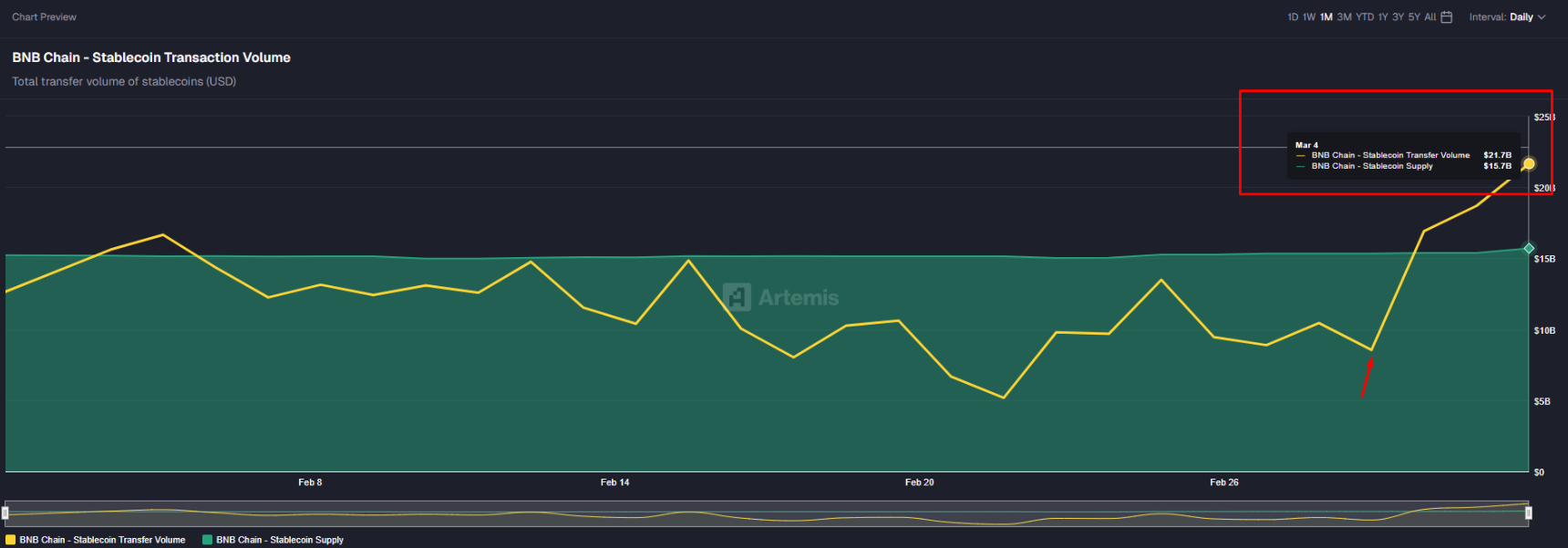Select the 1Y time range
The height and width of the screenshot is (548, 1568).
[1383, 17]
